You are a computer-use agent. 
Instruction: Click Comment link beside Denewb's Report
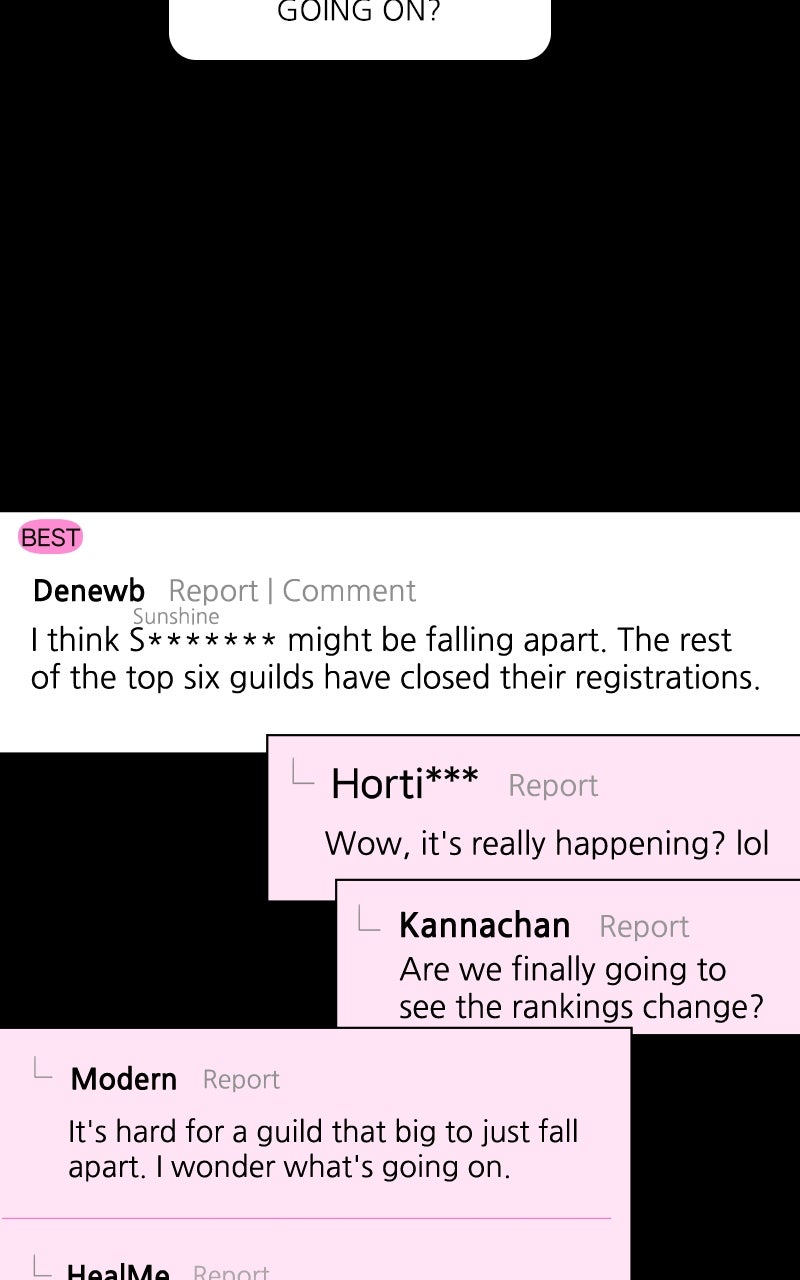[349, 591]
